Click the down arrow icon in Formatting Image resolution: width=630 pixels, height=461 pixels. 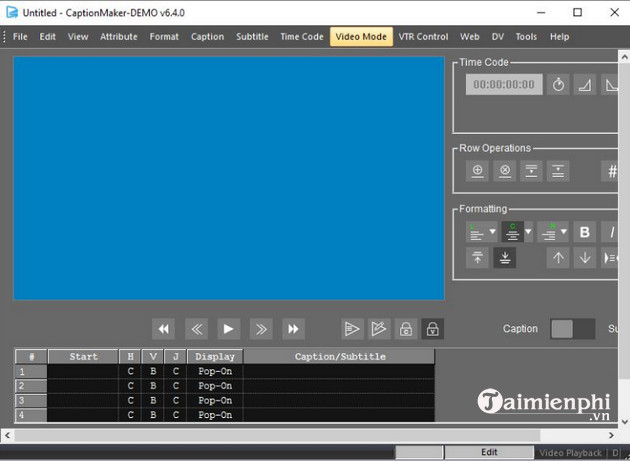585,258
